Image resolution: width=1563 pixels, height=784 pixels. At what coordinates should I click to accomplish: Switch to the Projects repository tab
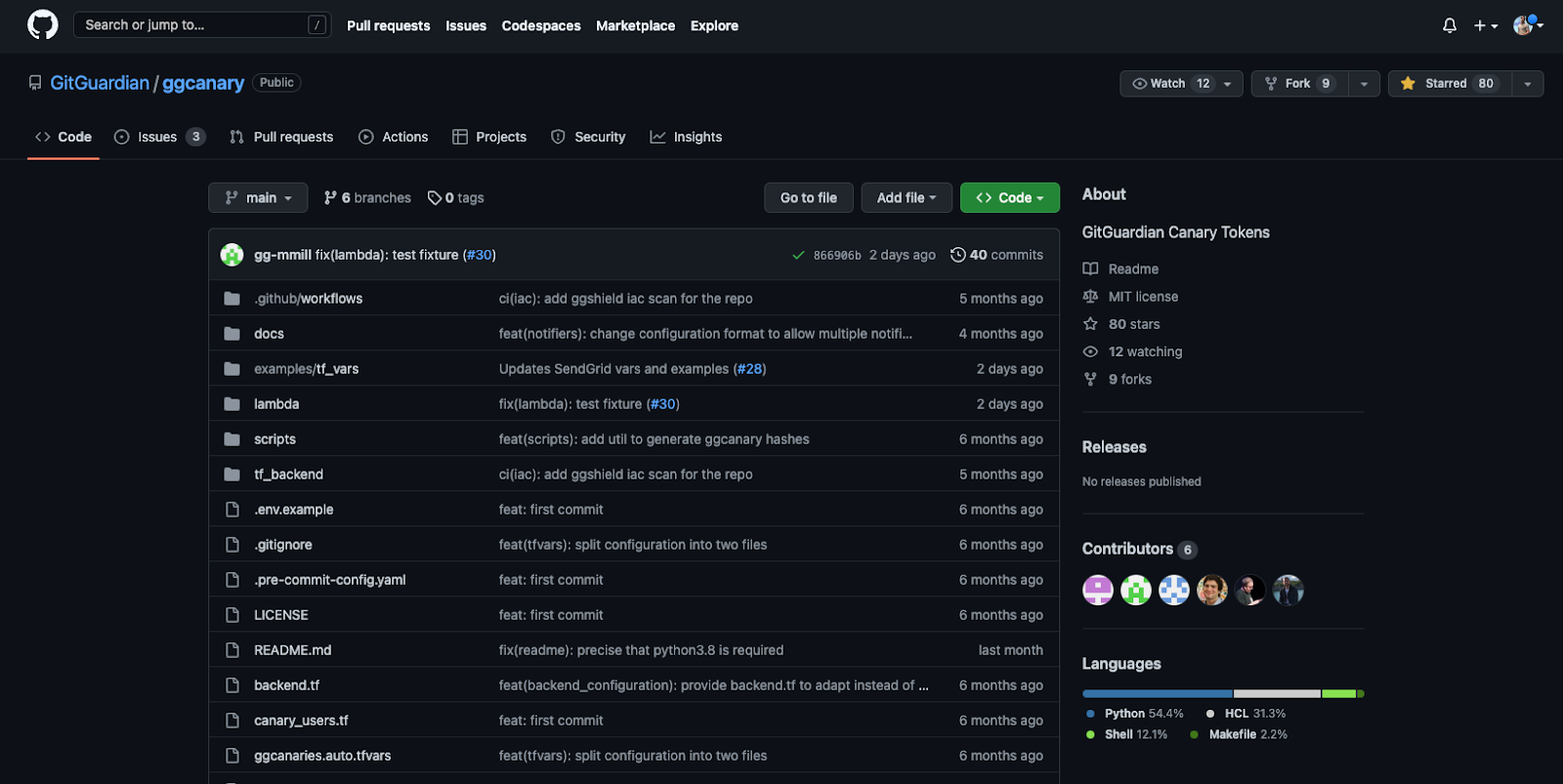pyautogui.click(x=489, y=138)
